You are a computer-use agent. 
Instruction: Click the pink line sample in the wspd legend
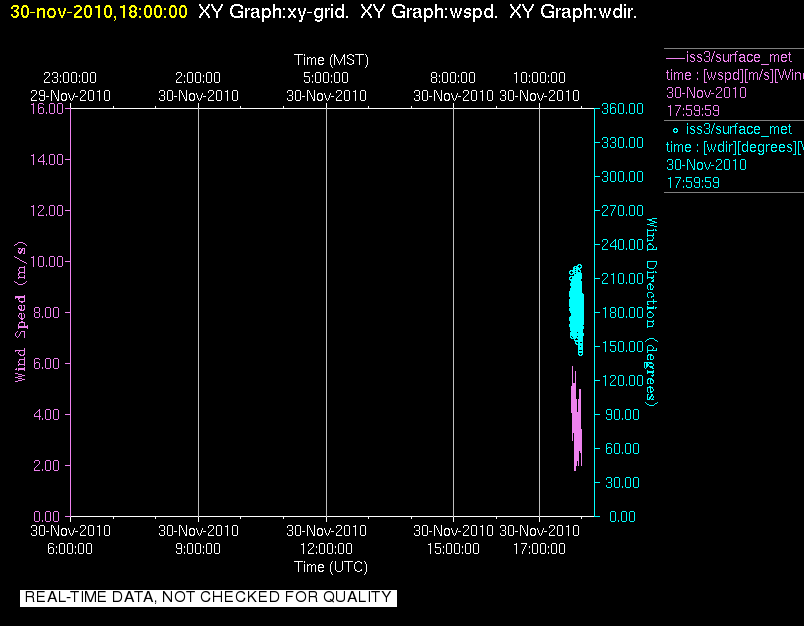[x=675, y=57]
